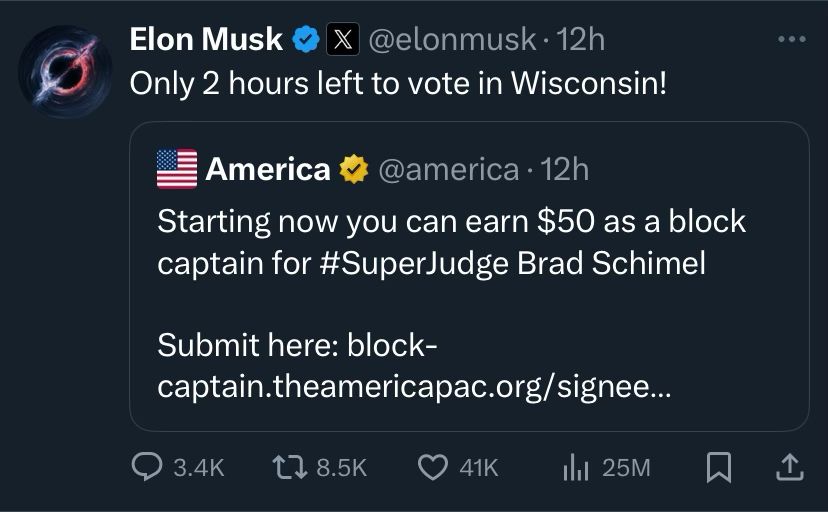Click the blue verified checkmark badge
Screen dimensions: 828x512
[x=305, y=40]
